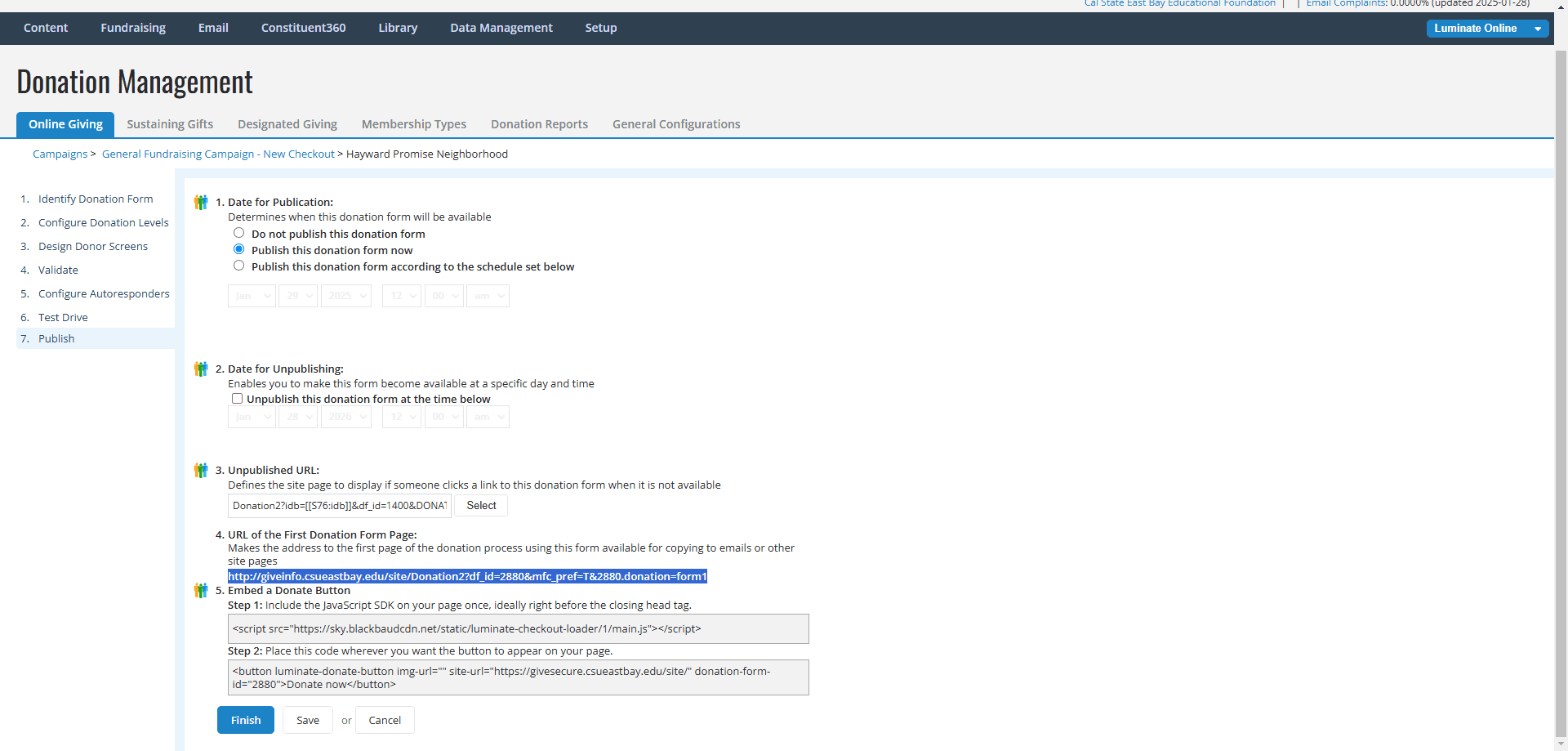Screen dimensions: 1568x751
Task: Choose publish according to schedule radio button
Action: coord(238,266)
